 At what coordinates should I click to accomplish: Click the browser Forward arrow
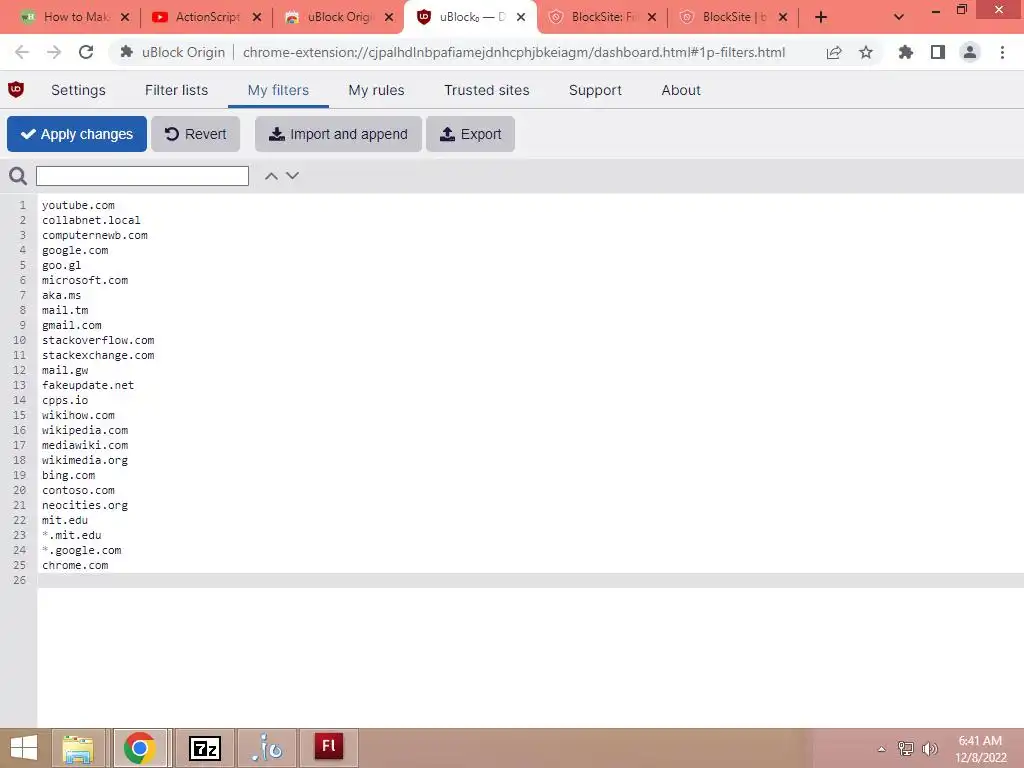click(x=54, y=52)
